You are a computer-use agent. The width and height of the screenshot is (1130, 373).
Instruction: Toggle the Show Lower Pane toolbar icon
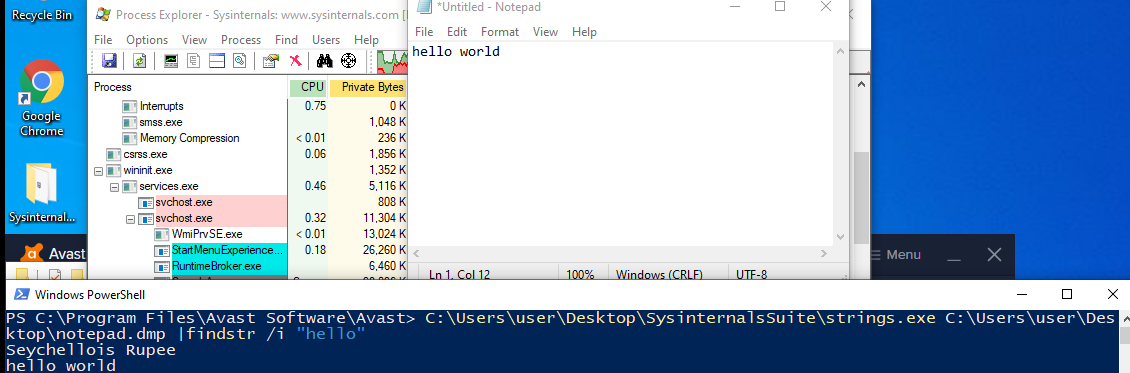click(217, 60)
